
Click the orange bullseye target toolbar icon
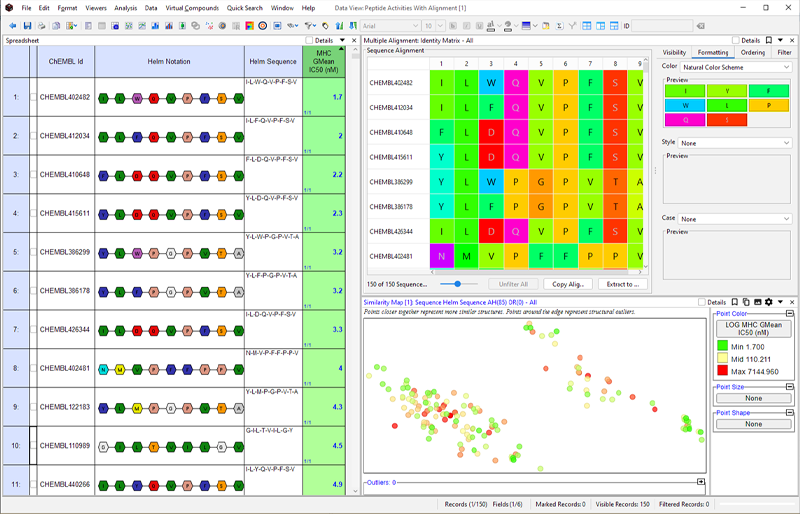tap(262, 26)
